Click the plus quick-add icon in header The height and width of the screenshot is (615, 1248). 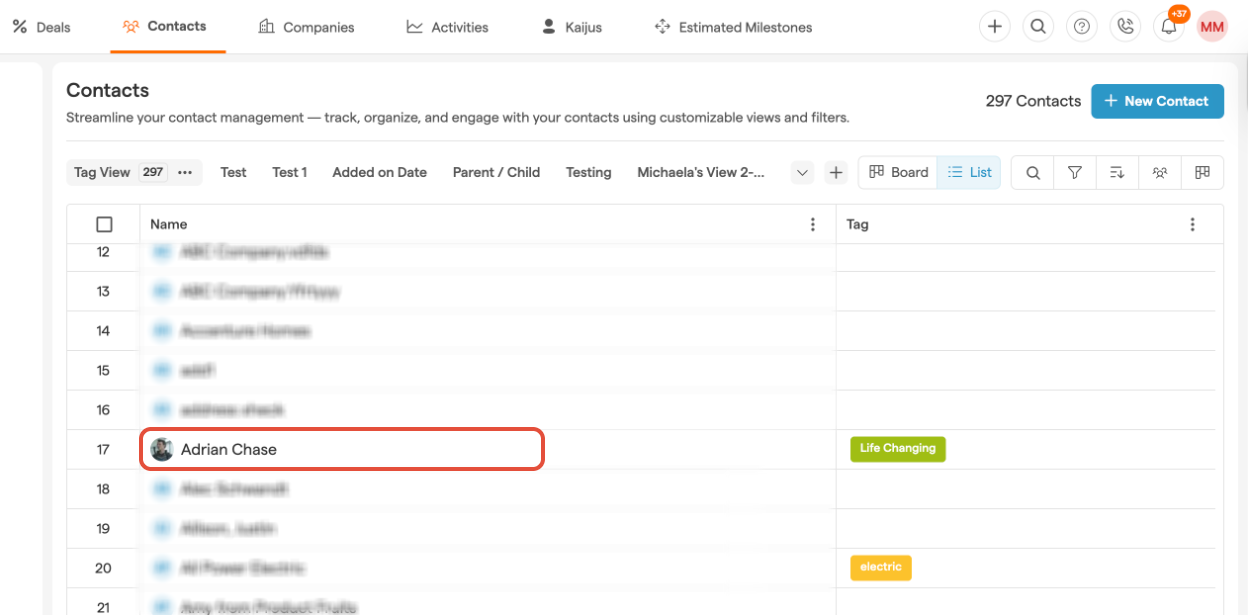[x=994, y=27]
